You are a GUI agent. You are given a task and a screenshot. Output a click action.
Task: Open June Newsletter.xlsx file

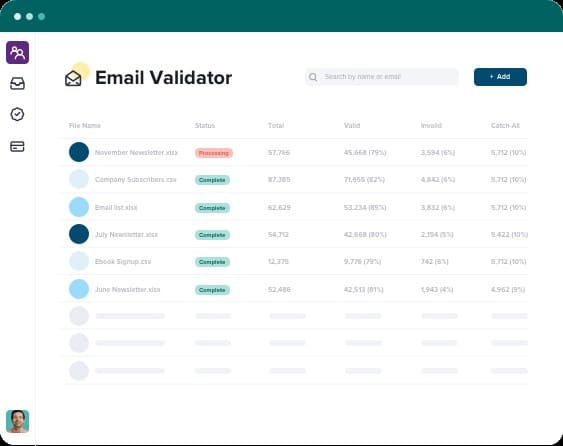[x=127, y=289]
